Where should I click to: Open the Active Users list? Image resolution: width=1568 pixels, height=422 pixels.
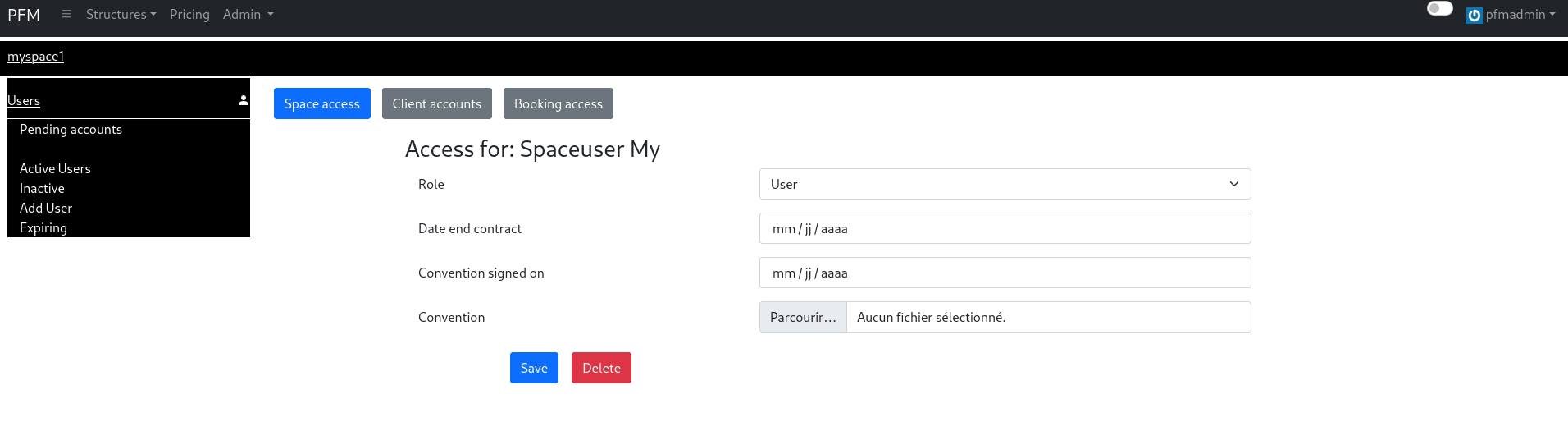pos(55,169)
